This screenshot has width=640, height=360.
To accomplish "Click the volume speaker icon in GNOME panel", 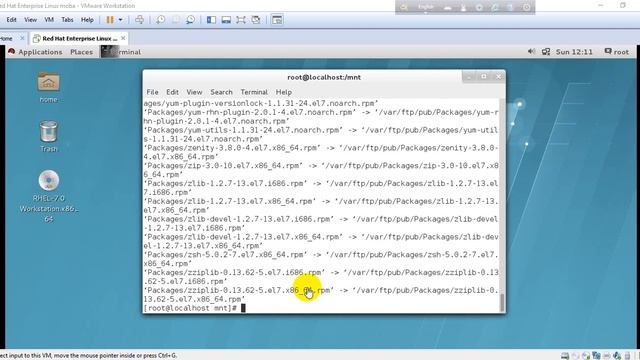I will tap(531, 51).
